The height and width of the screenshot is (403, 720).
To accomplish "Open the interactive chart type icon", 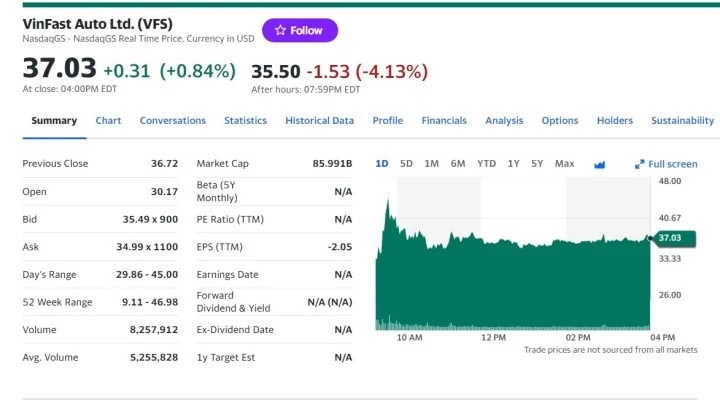I will coord(600,164).
